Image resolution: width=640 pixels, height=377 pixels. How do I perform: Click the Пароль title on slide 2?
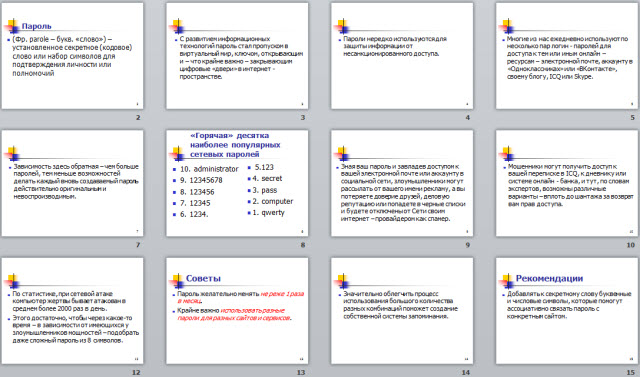[36, 26]
